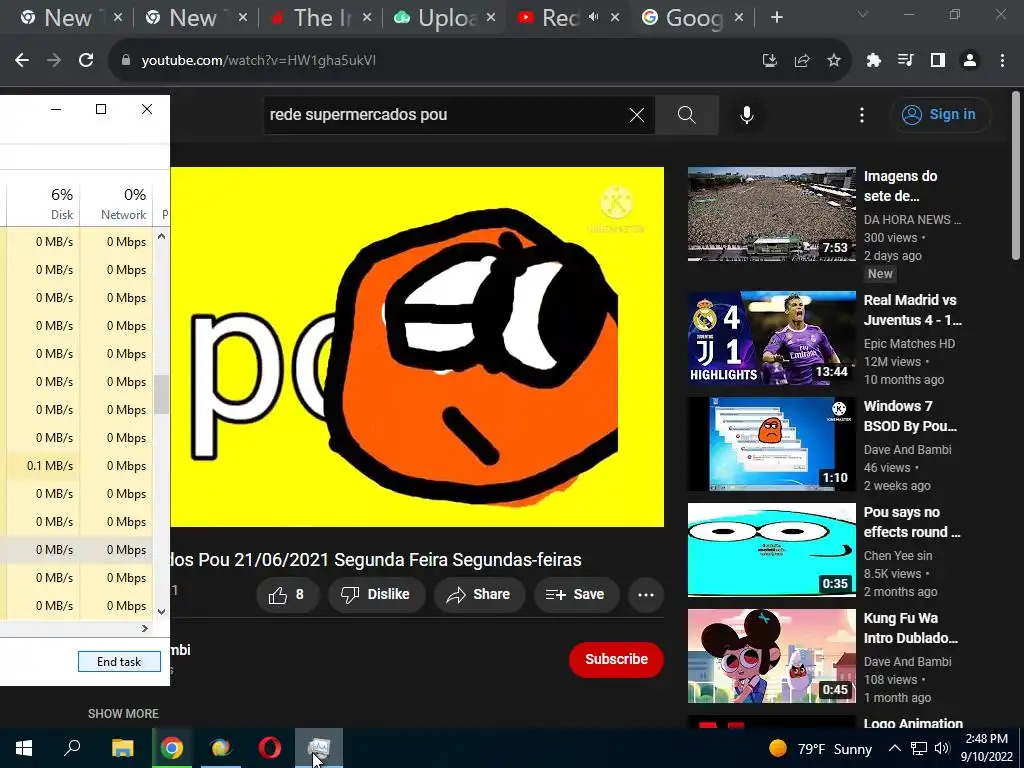Subscribe to the channel
Viewport: 1024px width, 768px height.
pos(616,660)
